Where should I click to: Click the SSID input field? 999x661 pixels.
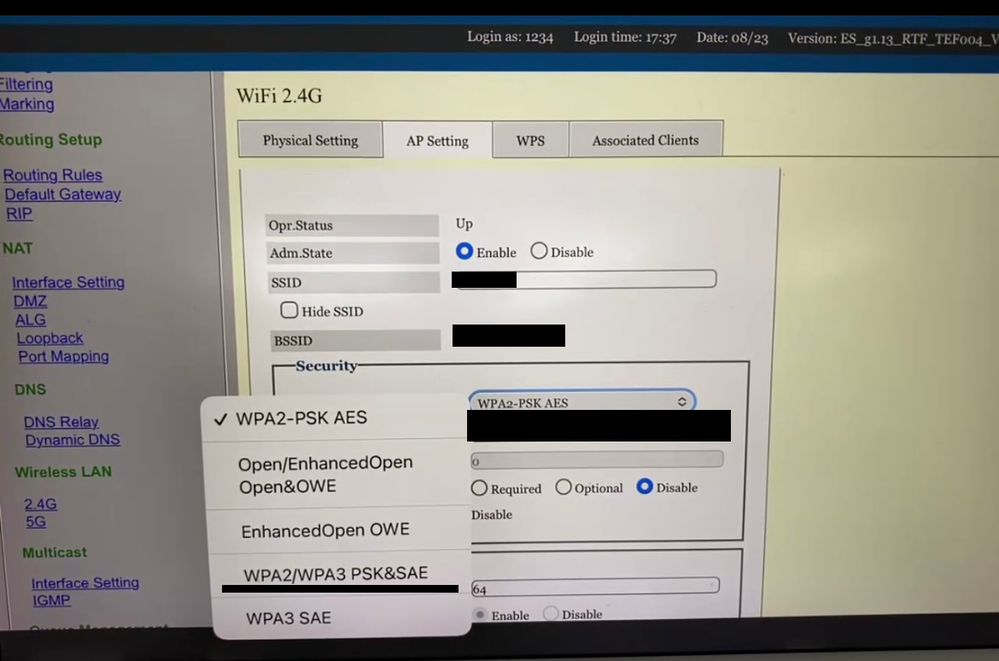click(x=615, y=279)
